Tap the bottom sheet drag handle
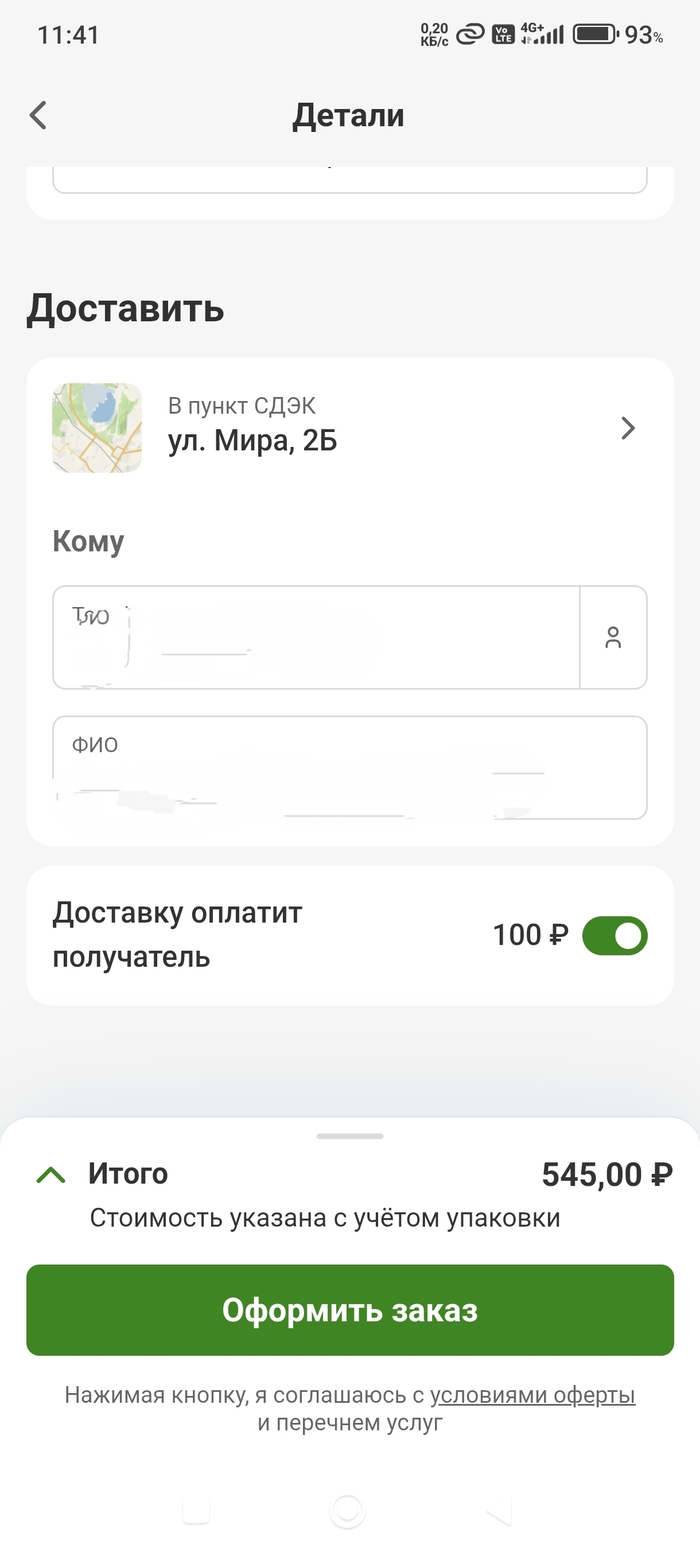The width and height of the screenshot is (700, 1556). coord(350,1136)
